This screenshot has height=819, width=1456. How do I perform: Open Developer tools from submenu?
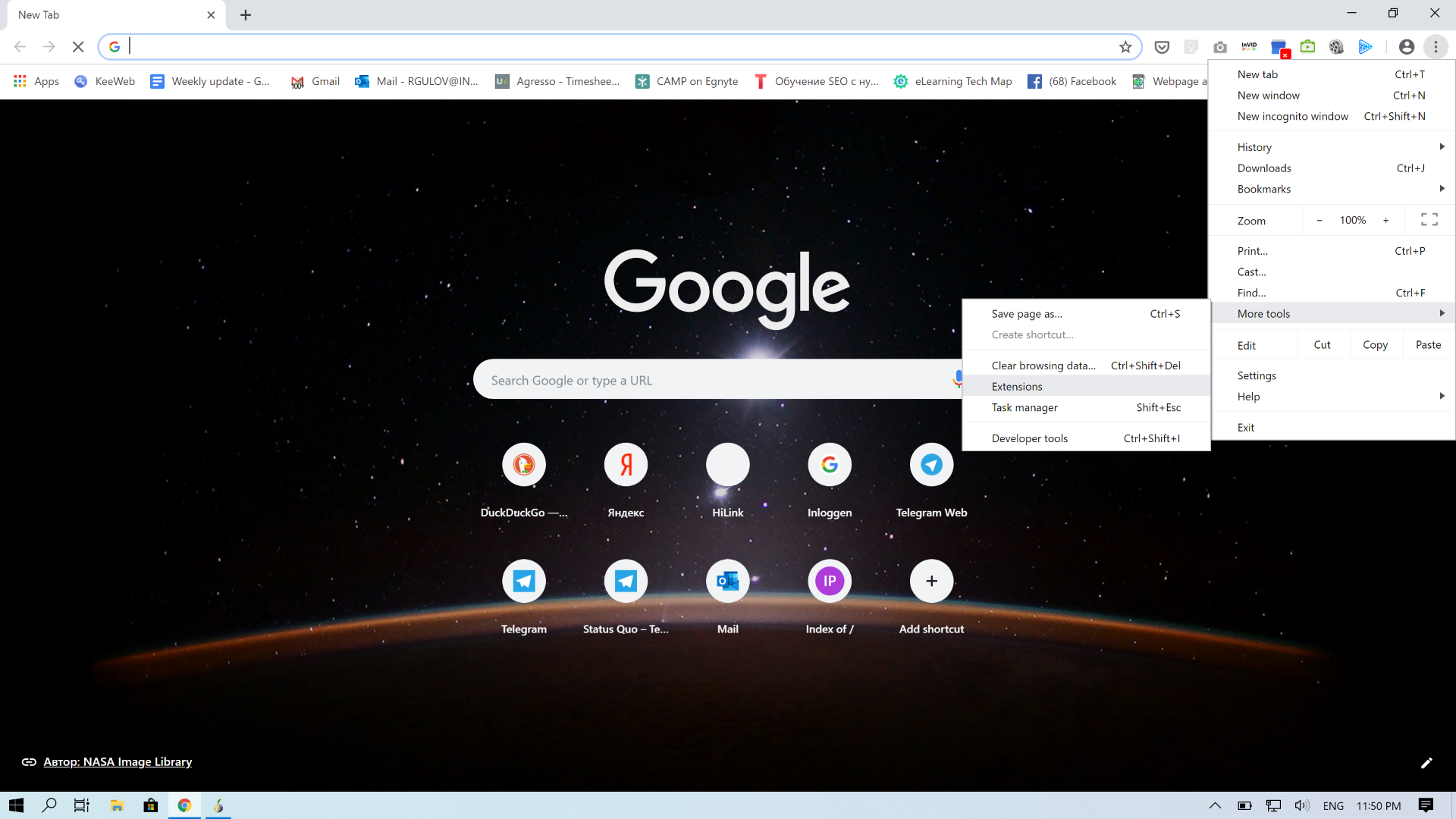[x=1086, y=438]
